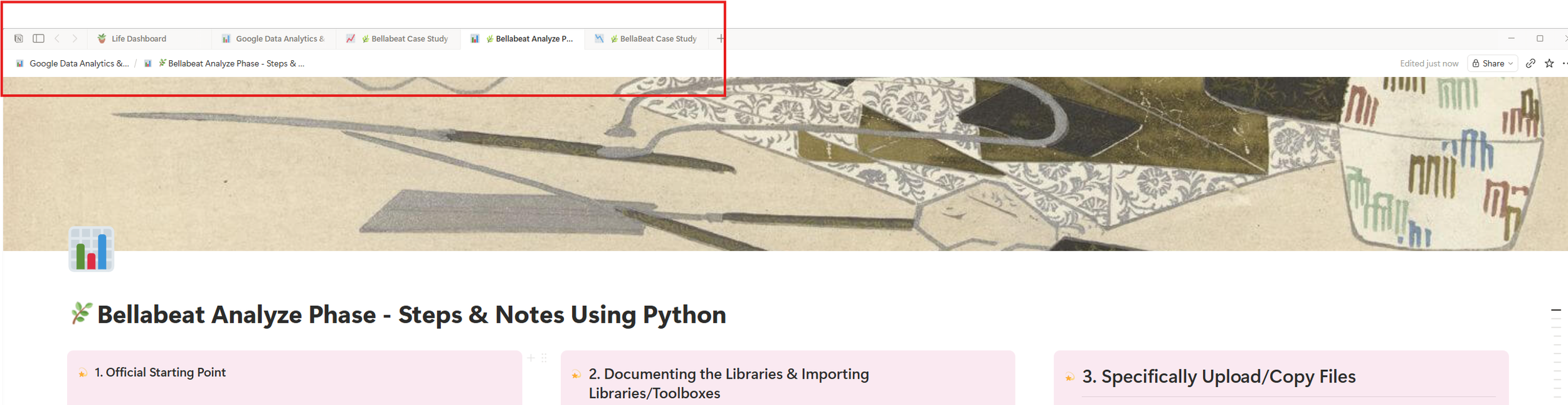Click heading 2. Documenting the Libraries
The image size is (1568, 405).
[729, 383]
